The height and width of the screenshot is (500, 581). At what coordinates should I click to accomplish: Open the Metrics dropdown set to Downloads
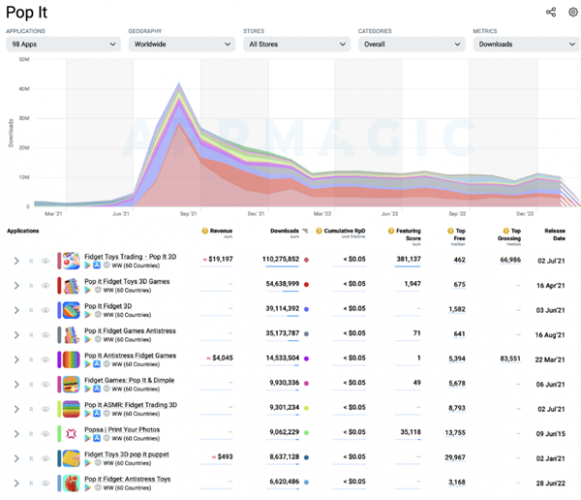[527, 44]
